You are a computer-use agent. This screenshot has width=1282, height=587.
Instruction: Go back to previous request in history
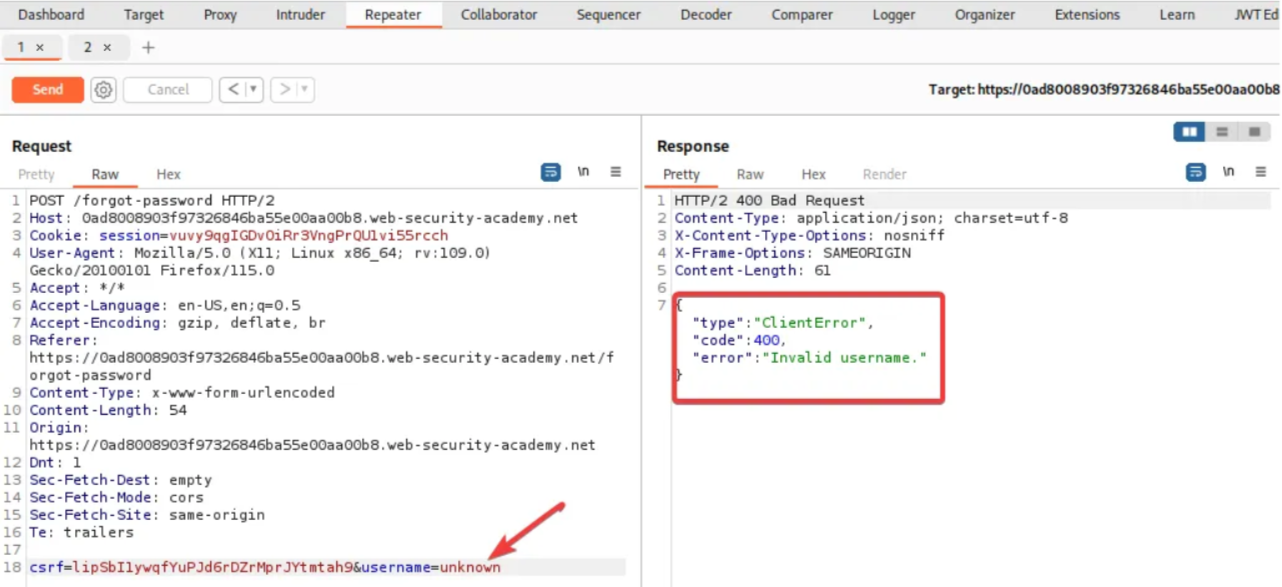coord(233,90)
